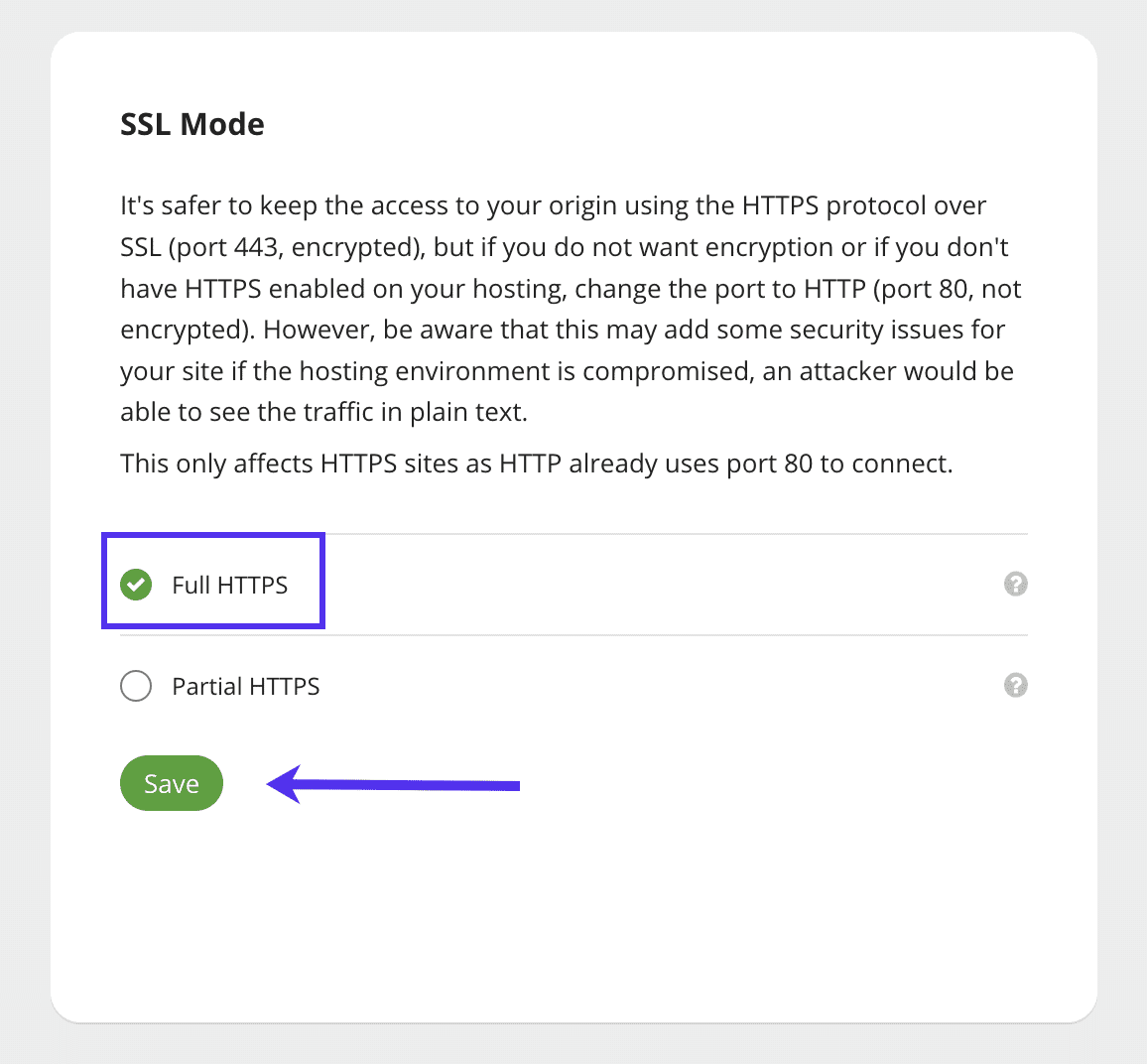Save the SSL Mode settings
The image size is (1147, 1064).
coord(171,783)
